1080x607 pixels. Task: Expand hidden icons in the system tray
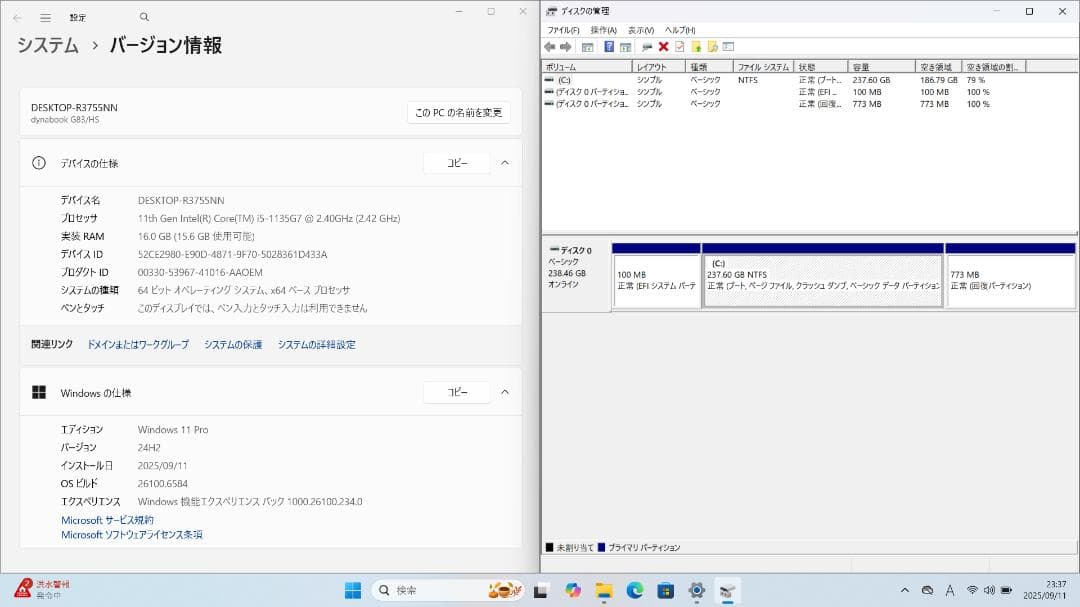[x=903, y=589]
